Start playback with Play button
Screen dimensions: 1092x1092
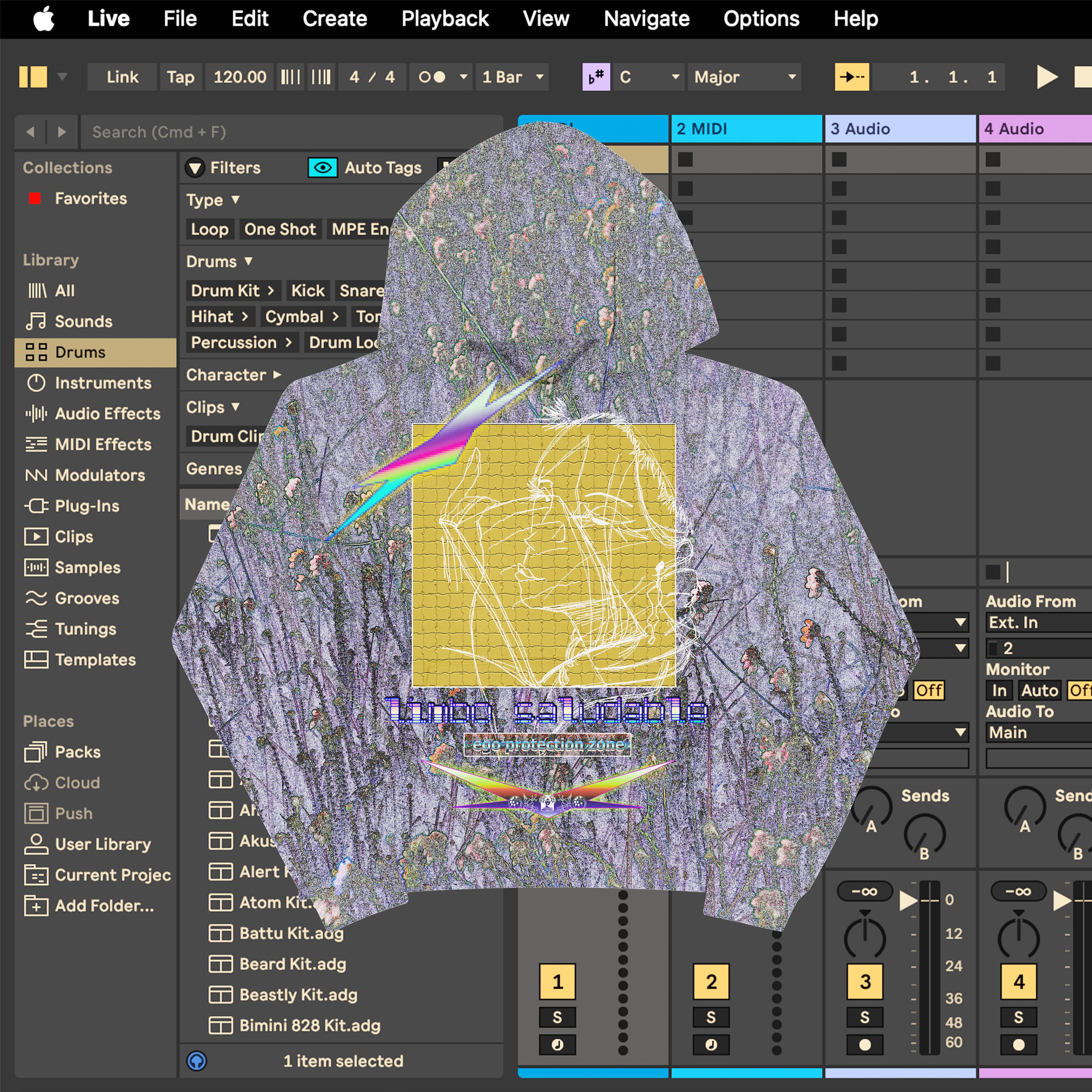tap(1047, 77)
